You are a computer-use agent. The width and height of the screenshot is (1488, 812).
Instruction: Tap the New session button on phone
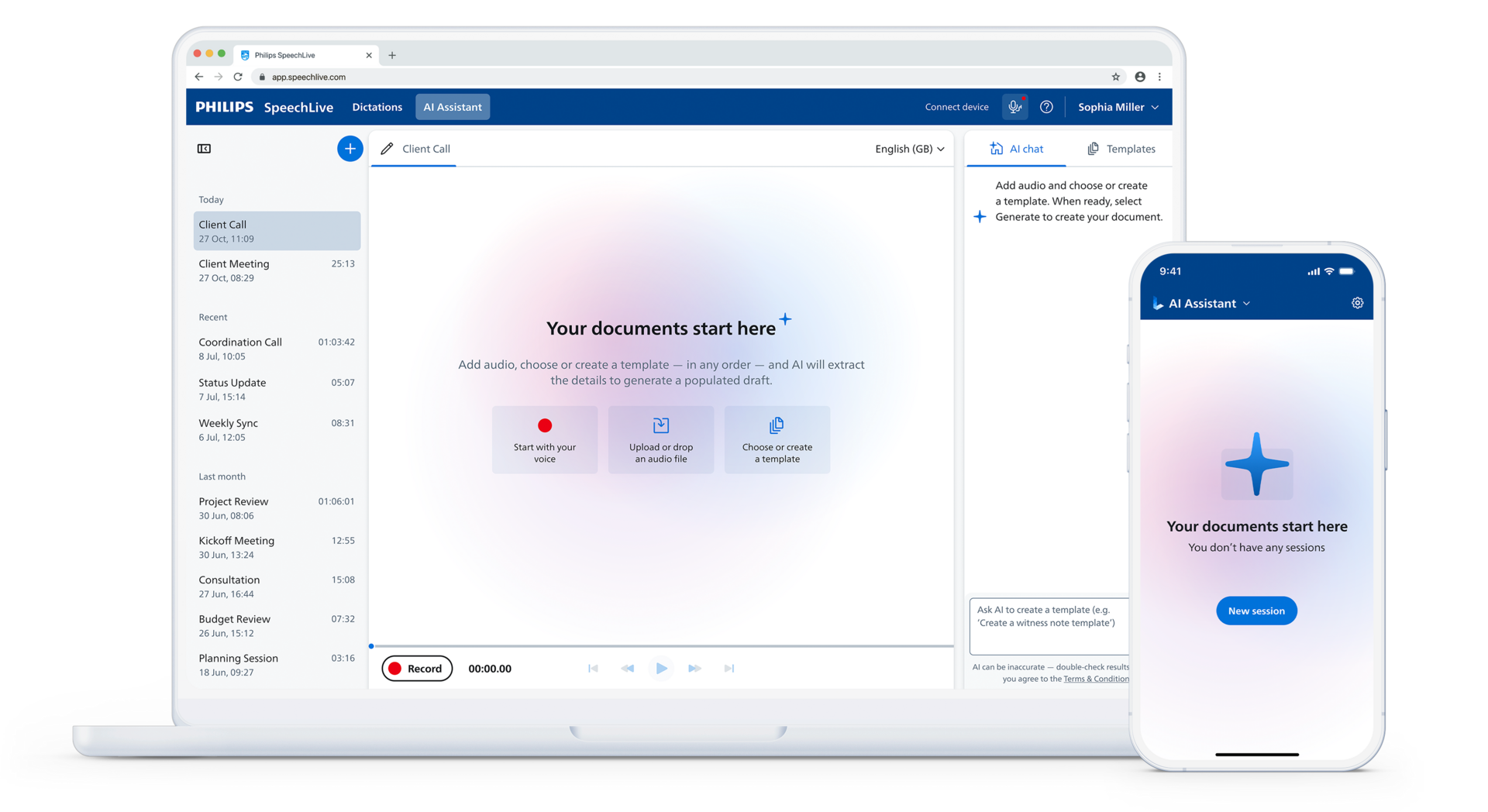(x=1256, y=611)
